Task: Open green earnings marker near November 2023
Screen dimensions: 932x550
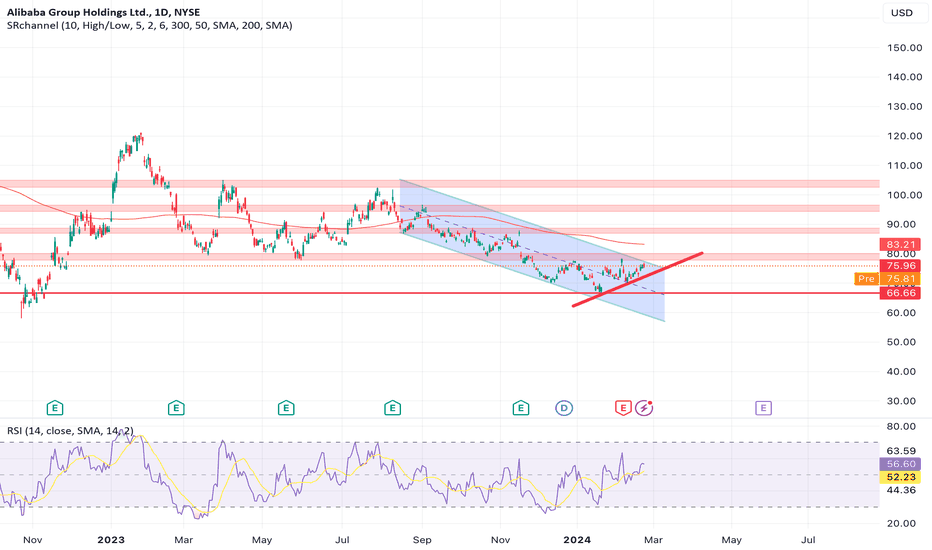Action: tap(521, 408)
